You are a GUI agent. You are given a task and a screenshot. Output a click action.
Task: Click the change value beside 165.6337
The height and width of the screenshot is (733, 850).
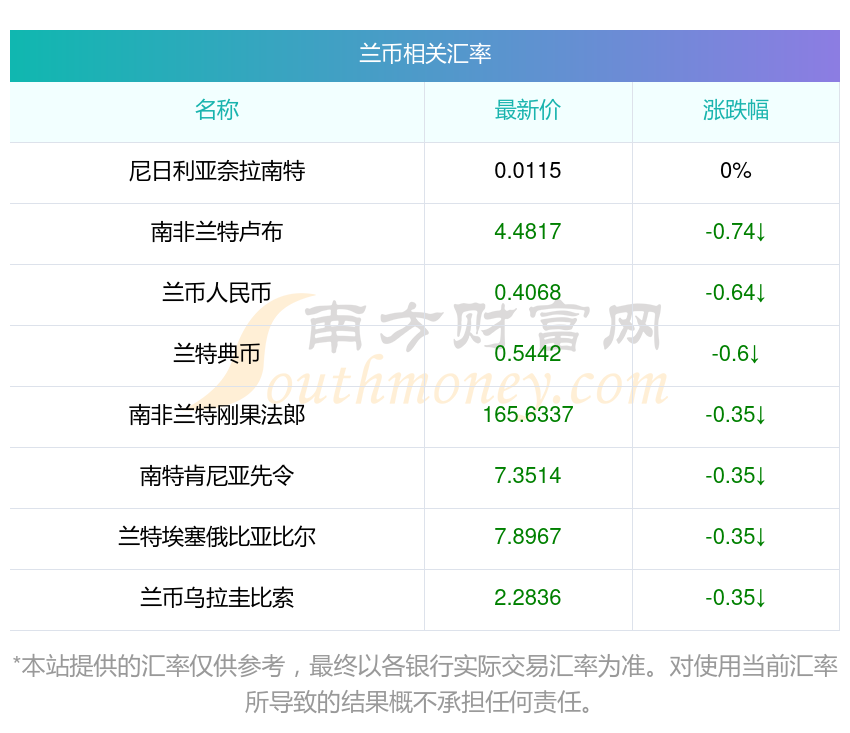[x=736, y=415]
